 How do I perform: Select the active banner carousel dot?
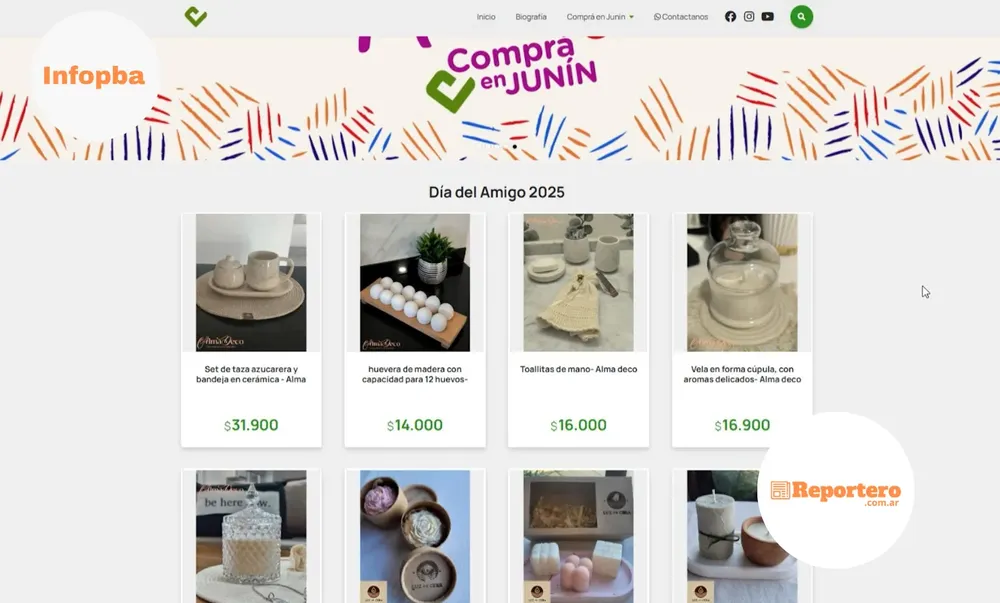[515, 147]
